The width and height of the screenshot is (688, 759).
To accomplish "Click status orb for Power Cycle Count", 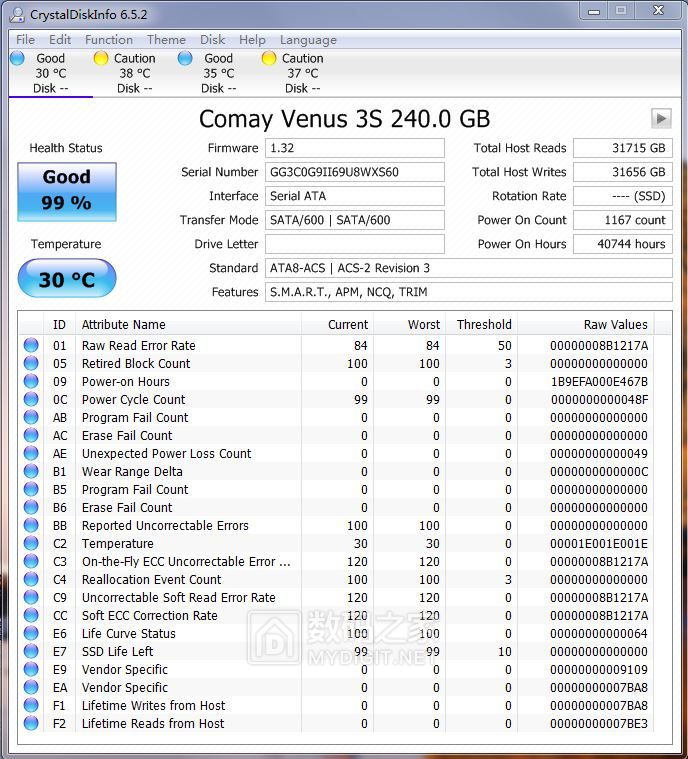I will click(31, 399).
